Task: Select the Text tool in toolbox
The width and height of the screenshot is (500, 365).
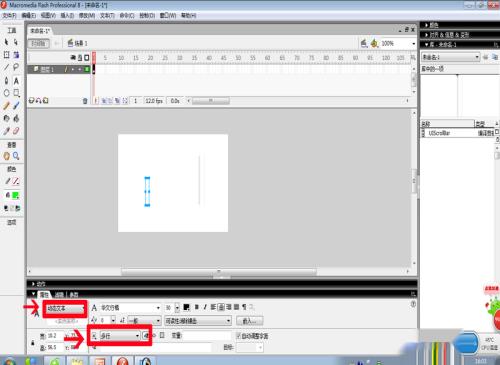Action: (16, 81)
